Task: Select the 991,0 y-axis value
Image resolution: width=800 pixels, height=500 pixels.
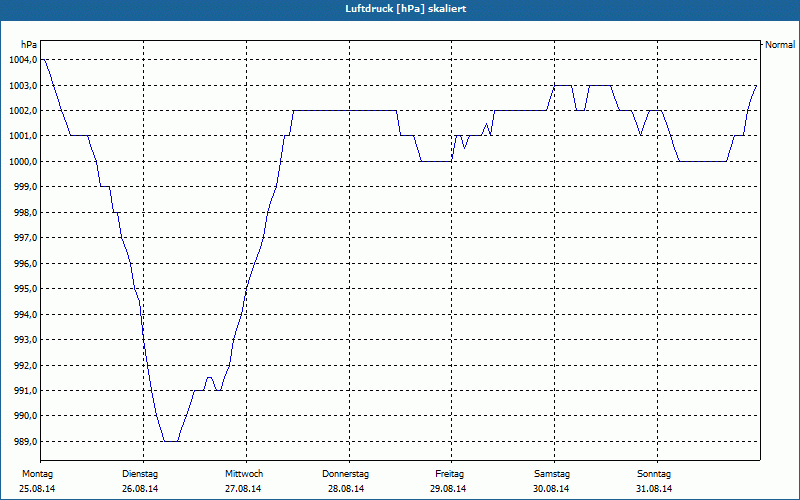Action: point(25,390)
